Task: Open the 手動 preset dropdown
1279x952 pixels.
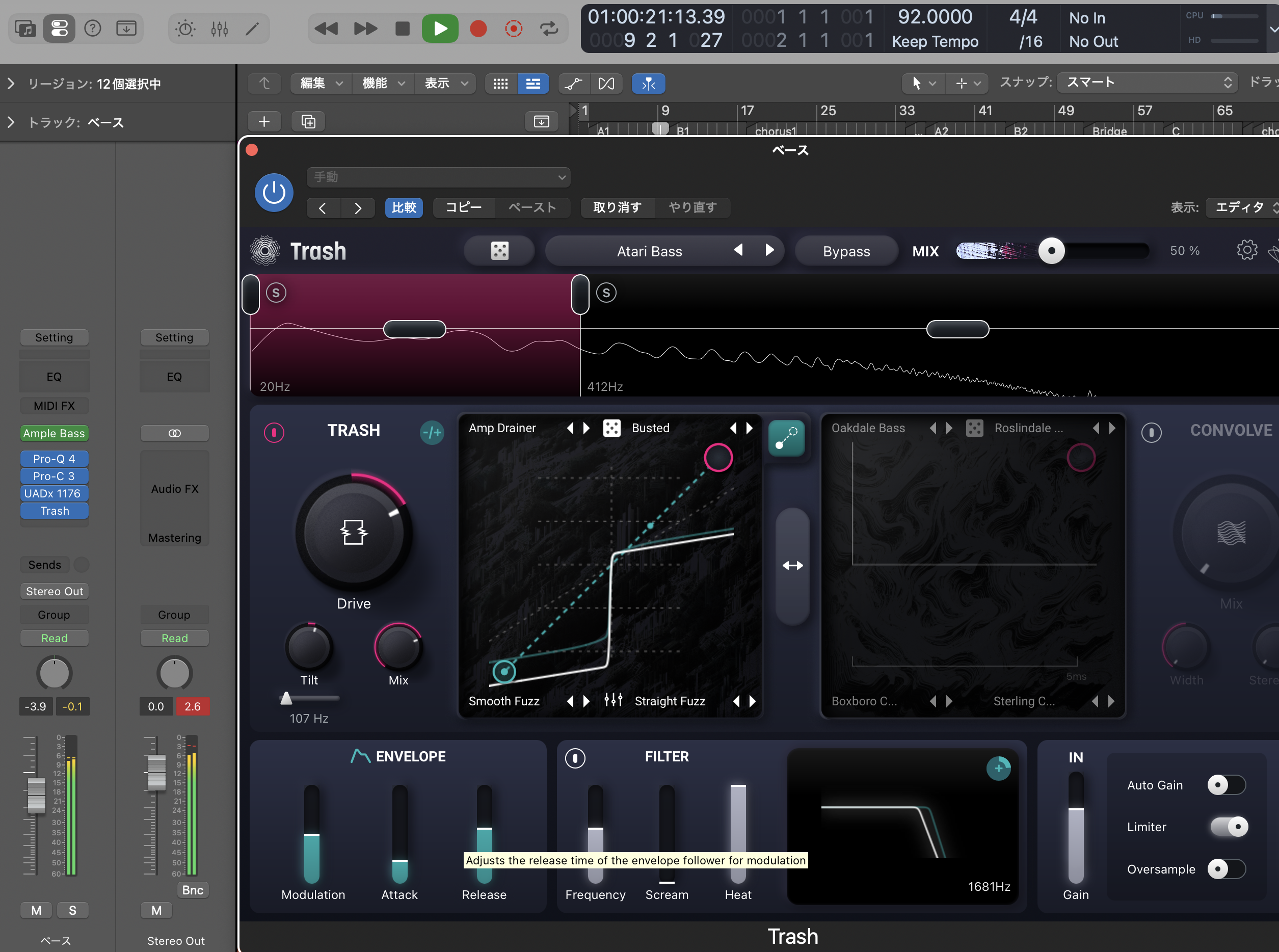Action: click(x=439, y=177)
